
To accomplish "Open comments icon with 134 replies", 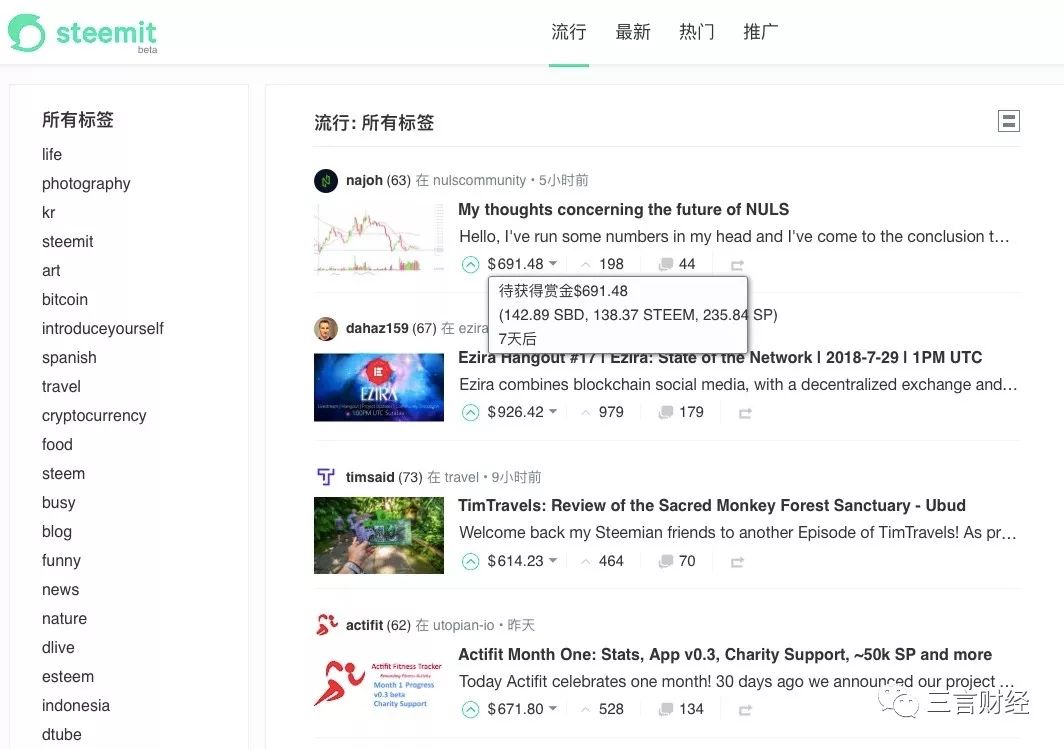I will [666, 709].
